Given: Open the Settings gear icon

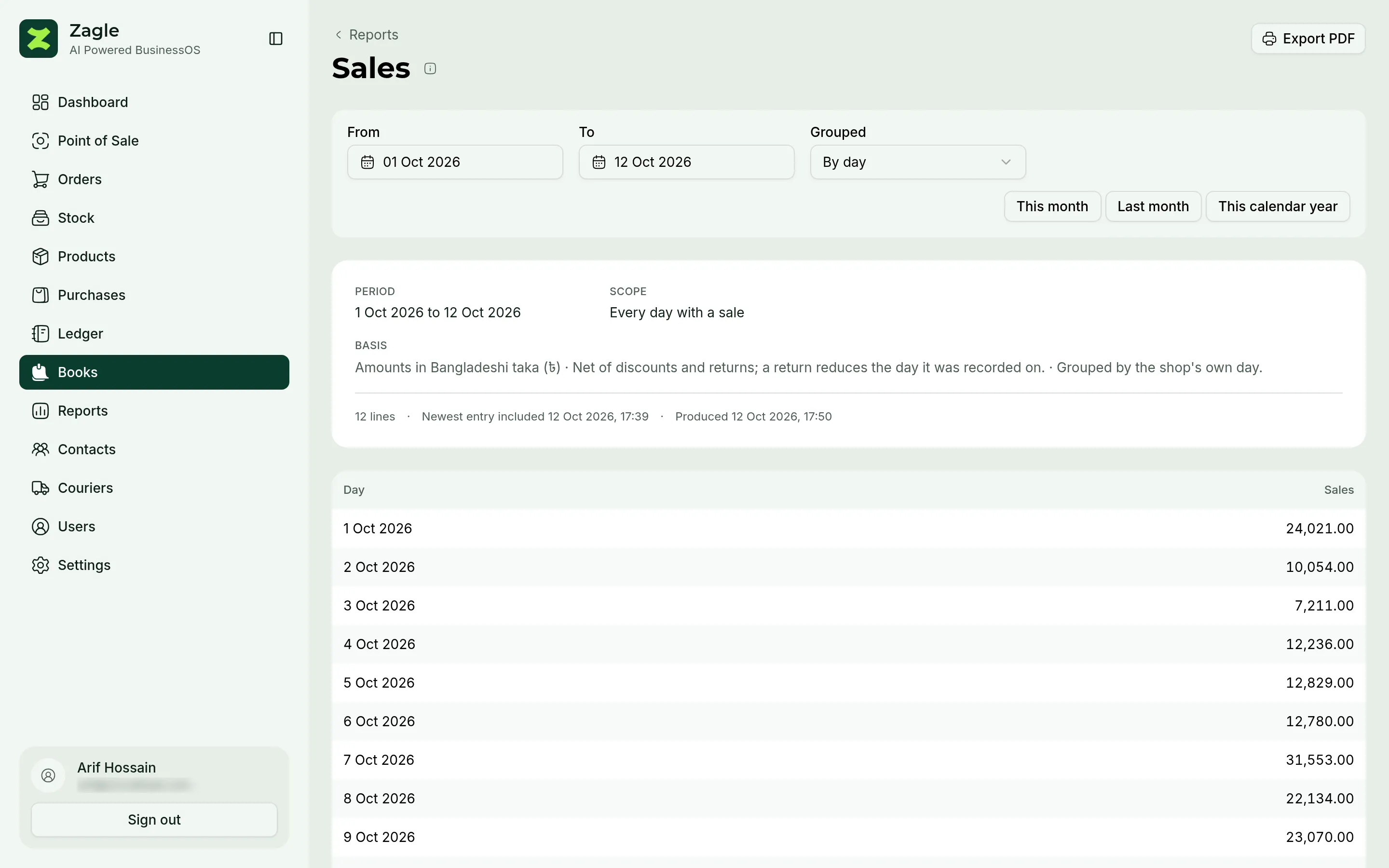Looking at the screenshot, I should click(x=40, y=565).
